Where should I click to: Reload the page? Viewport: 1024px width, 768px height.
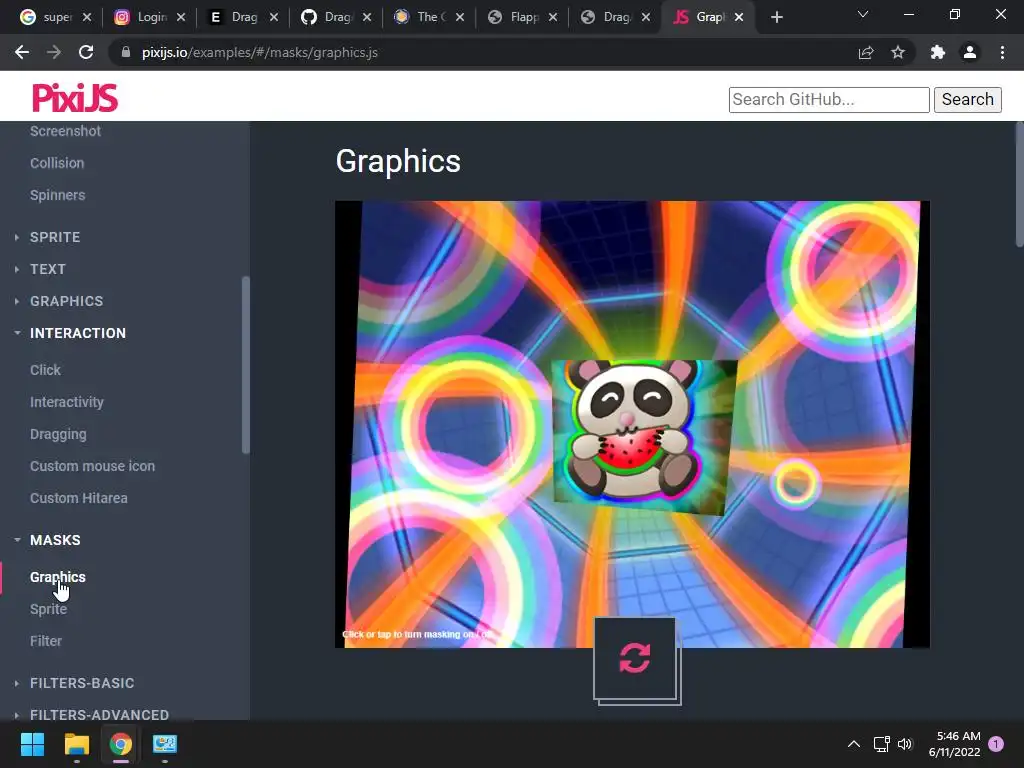[86, 52]
